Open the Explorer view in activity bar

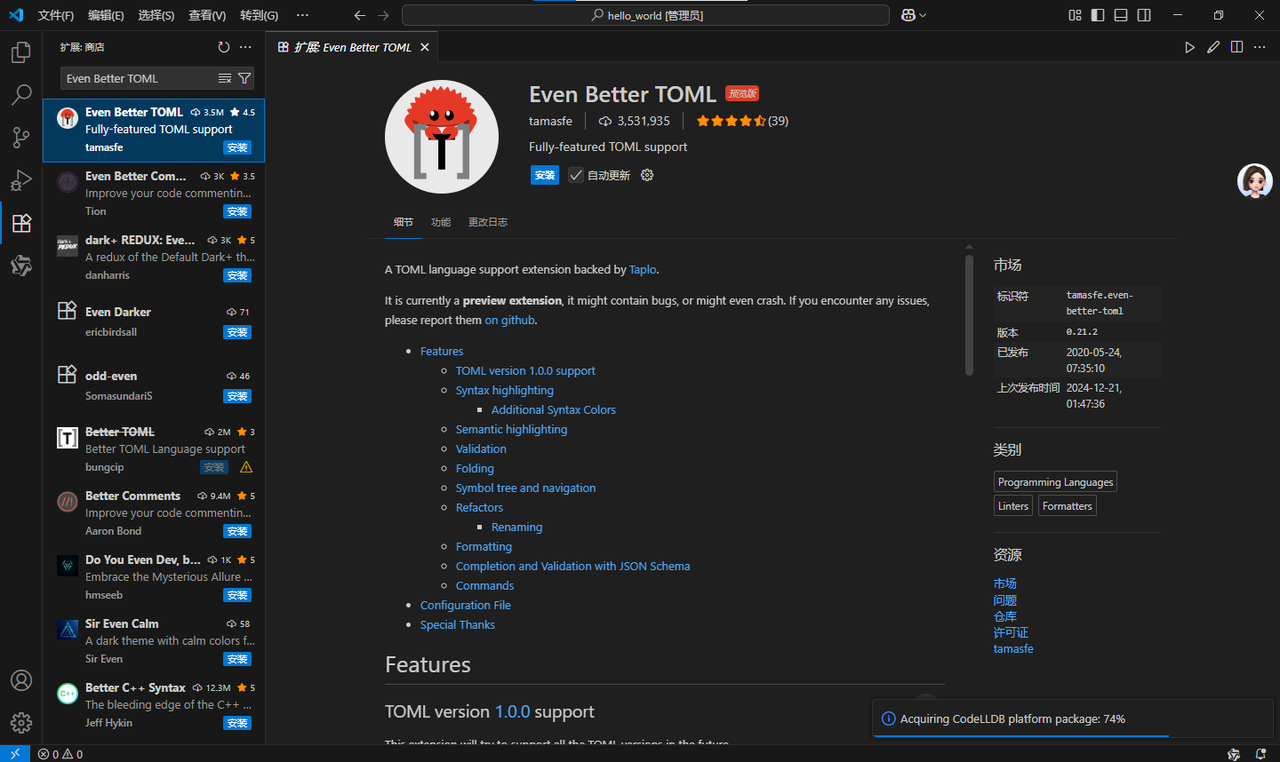(x=21, y=53)
